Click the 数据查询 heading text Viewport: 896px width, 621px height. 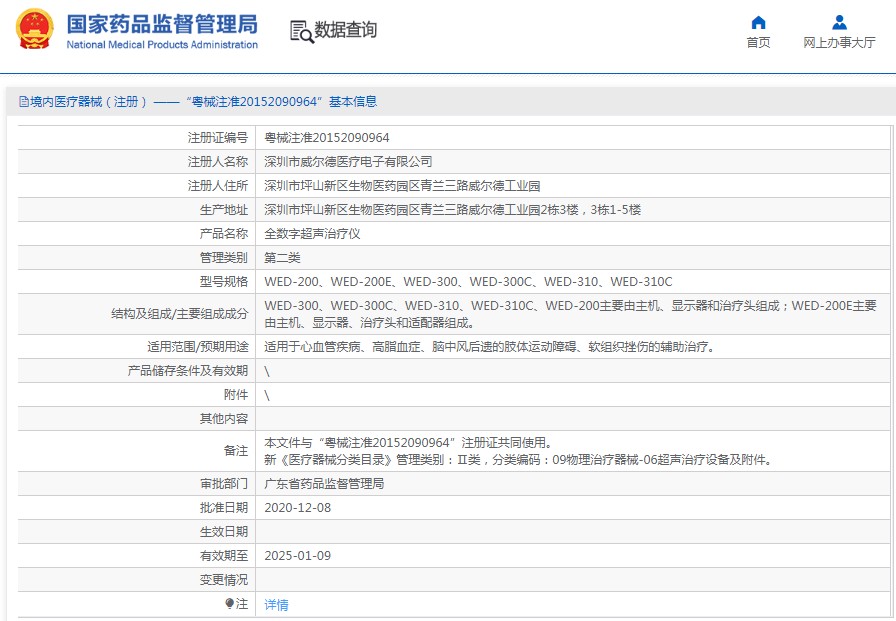[x=346, y=30]
